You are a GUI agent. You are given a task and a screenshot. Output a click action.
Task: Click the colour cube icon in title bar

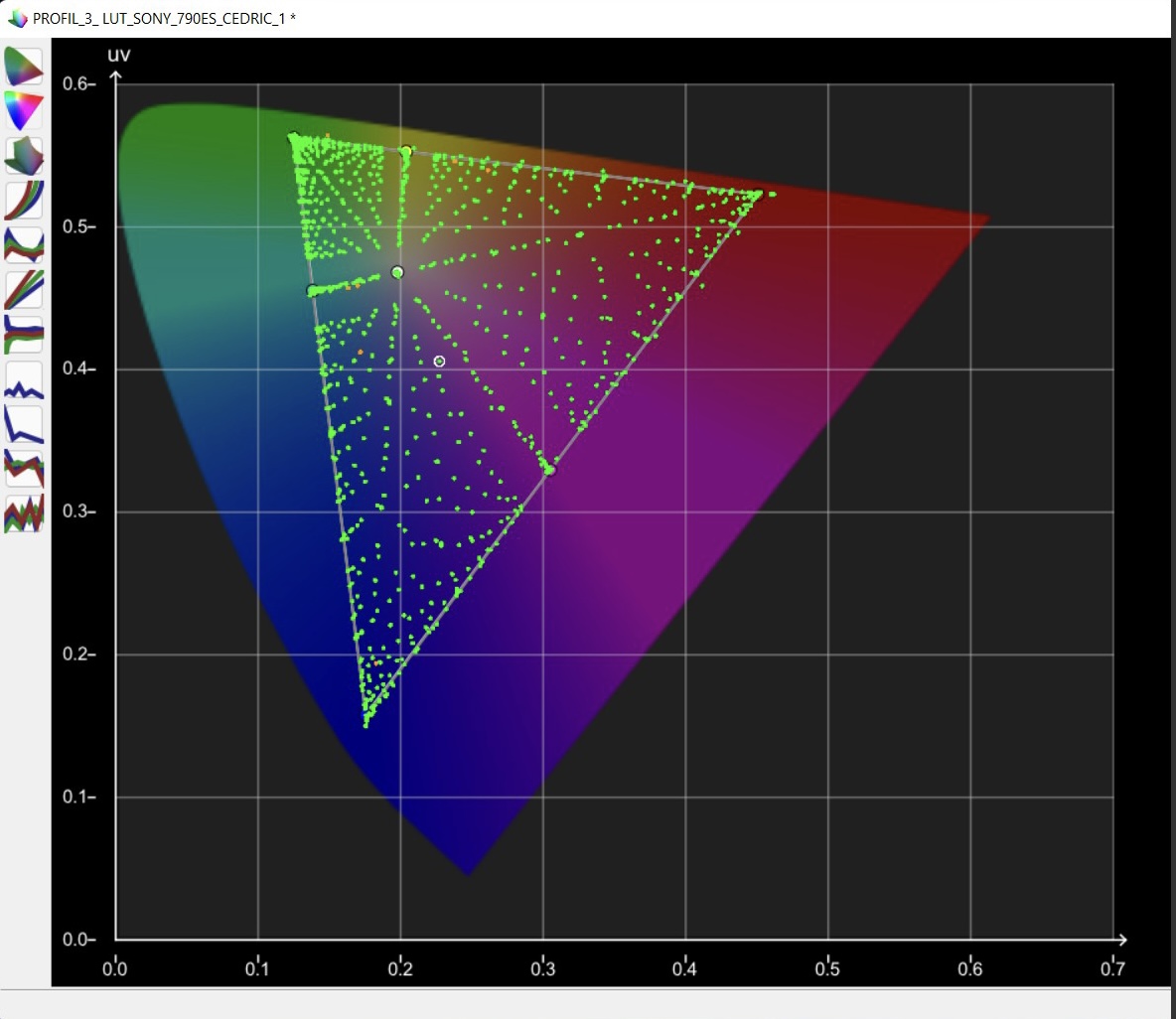(17, 18)
